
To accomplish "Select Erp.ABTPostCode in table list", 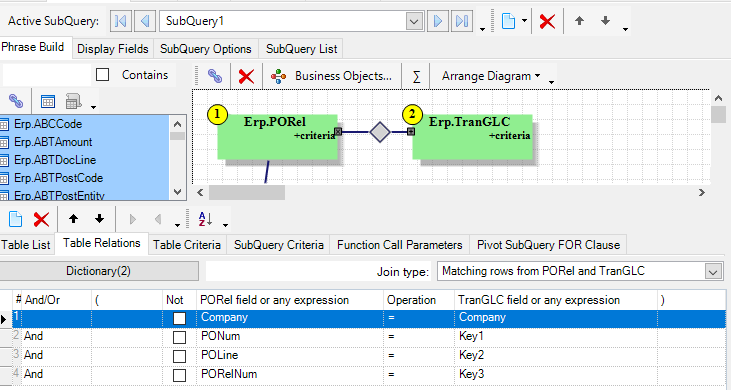I will 58,178.
